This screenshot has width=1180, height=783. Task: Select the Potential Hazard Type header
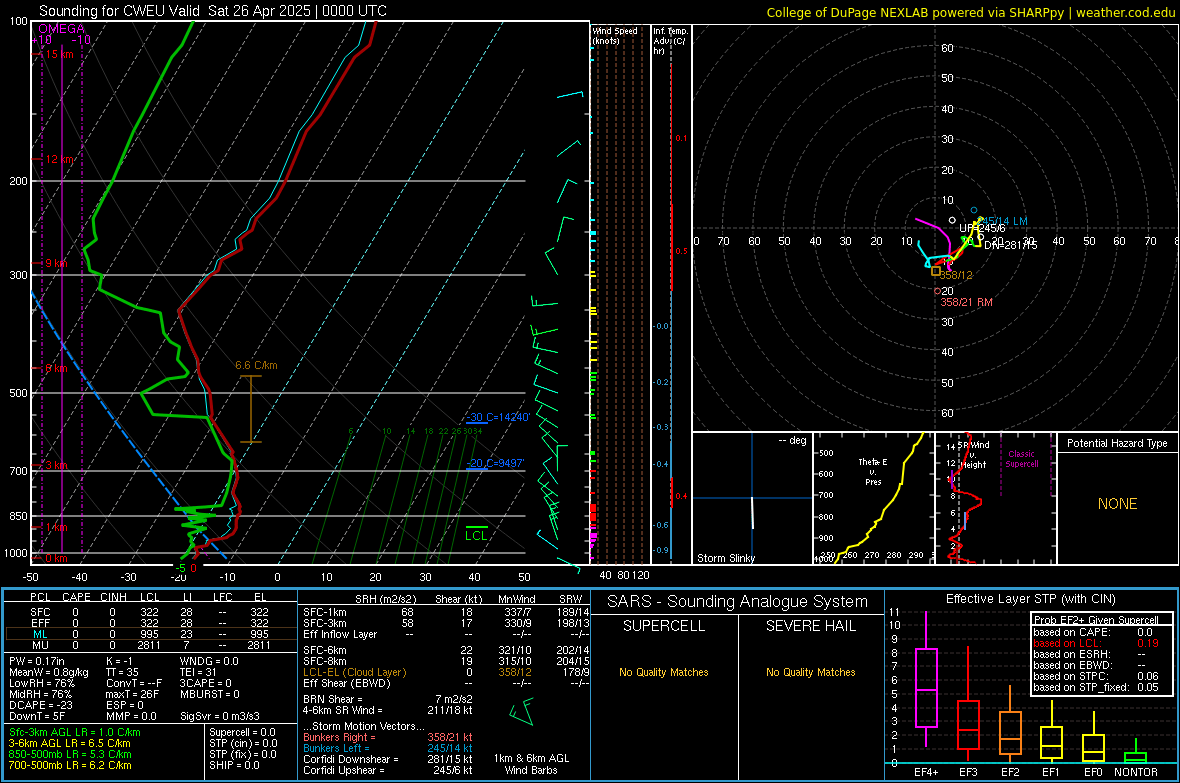point(1117,443)
